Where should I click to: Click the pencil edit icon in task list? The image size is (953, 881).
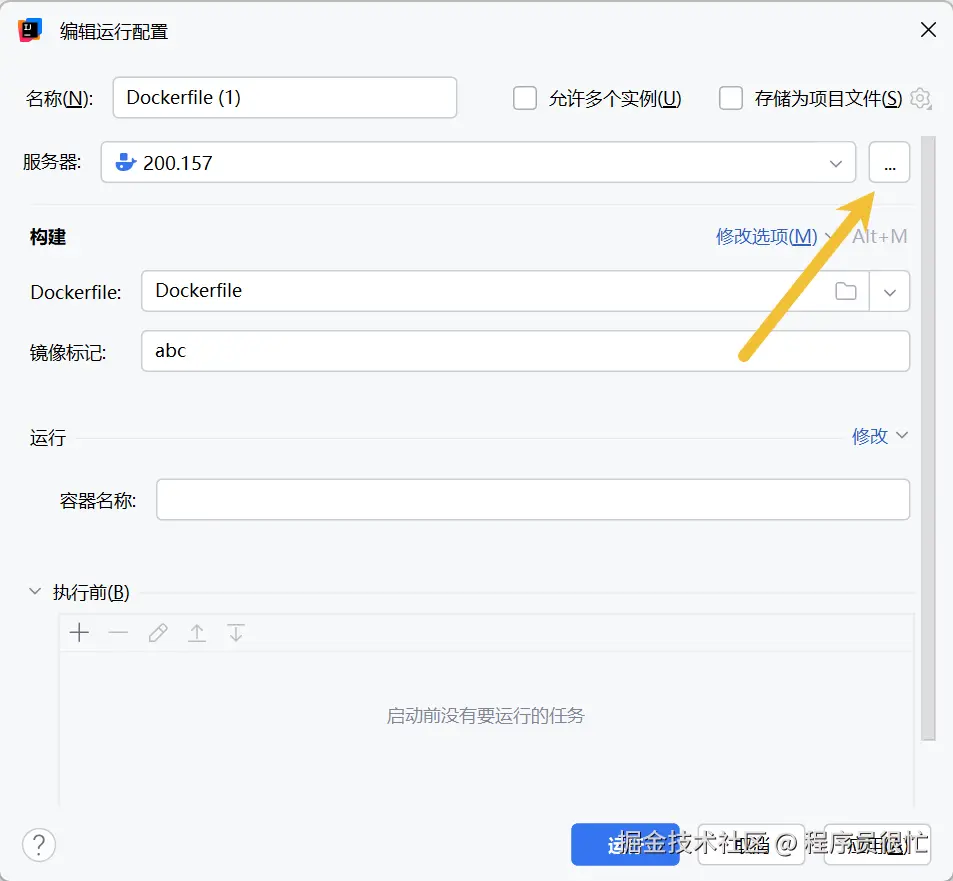(157, 632)
